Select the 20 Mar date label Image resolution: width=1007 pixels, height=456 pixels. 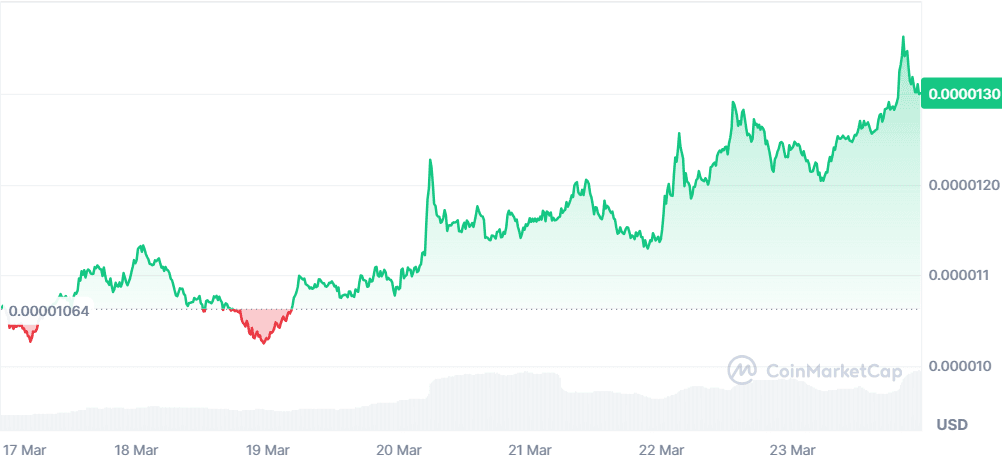[399, 449]
